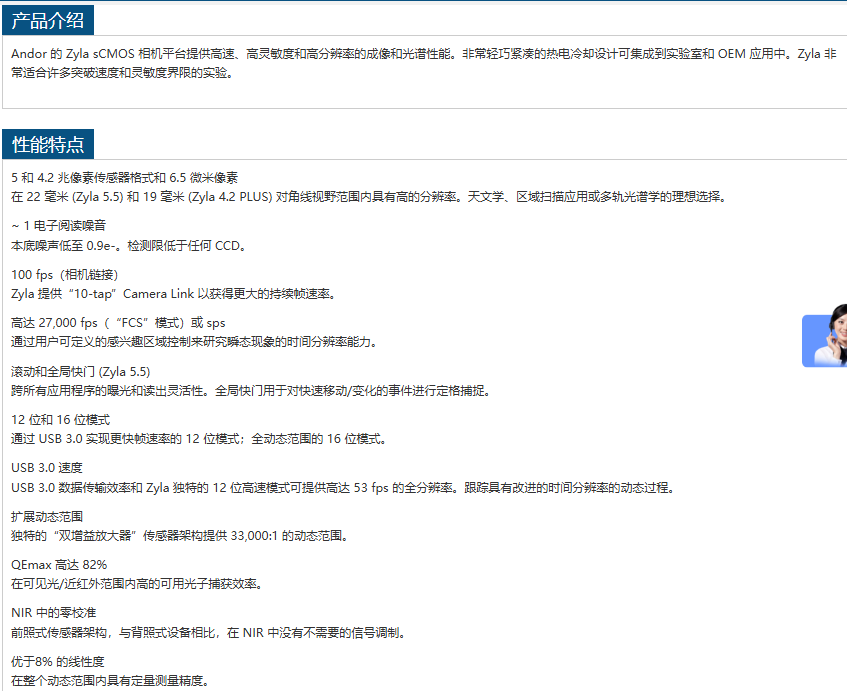Click the 优于8% 的线性度 title
The image size is (847, 691).
click(x=57, y=661)
